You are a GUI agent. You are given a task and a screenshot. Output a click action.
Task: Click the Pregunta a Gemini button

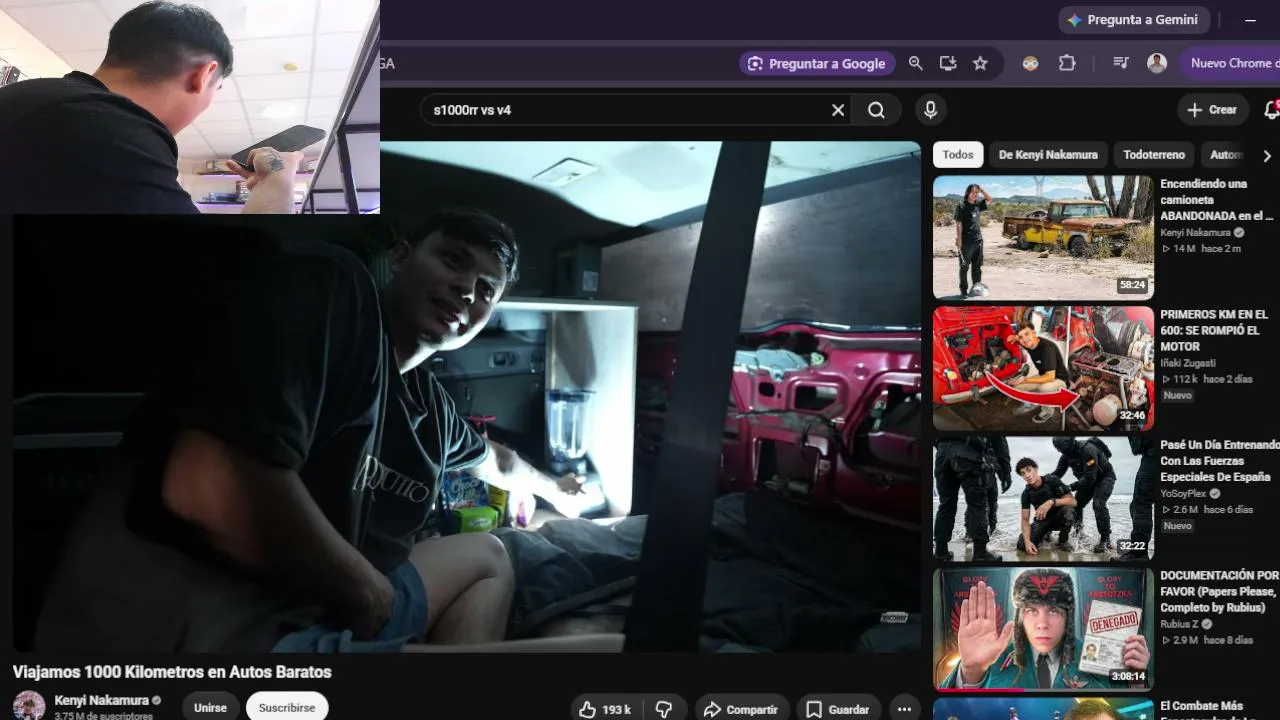1134,20
